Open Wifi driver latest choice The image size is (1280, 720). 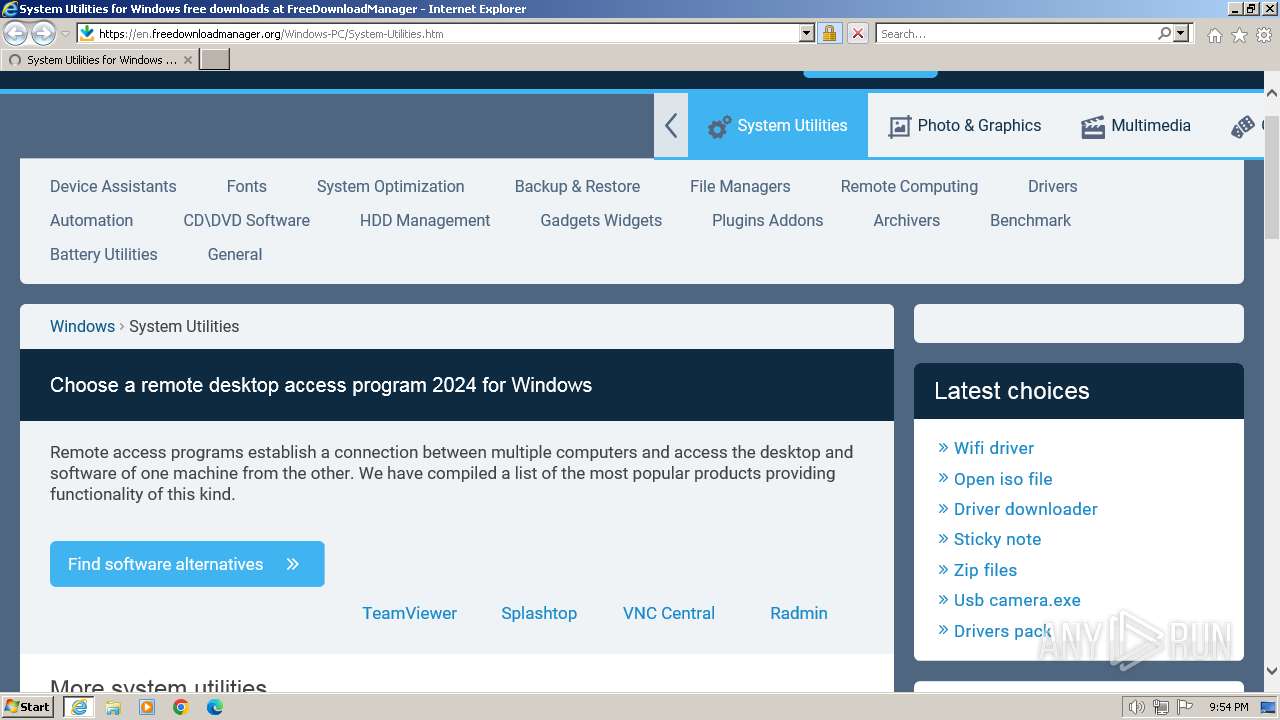pos(993,448)
